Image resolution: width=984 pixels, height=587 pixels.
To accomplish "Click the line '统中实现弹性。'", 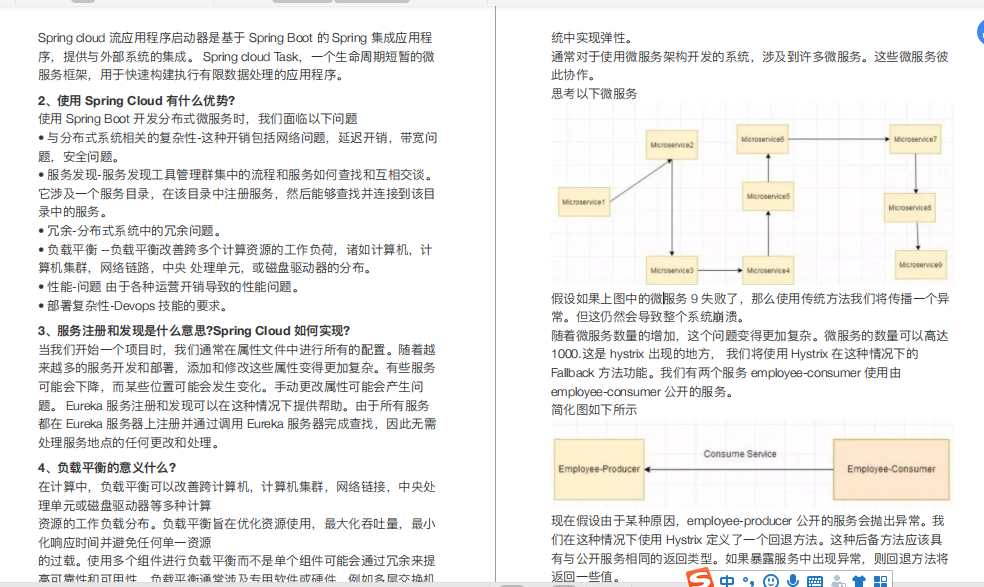I will (x=594, y=38).
